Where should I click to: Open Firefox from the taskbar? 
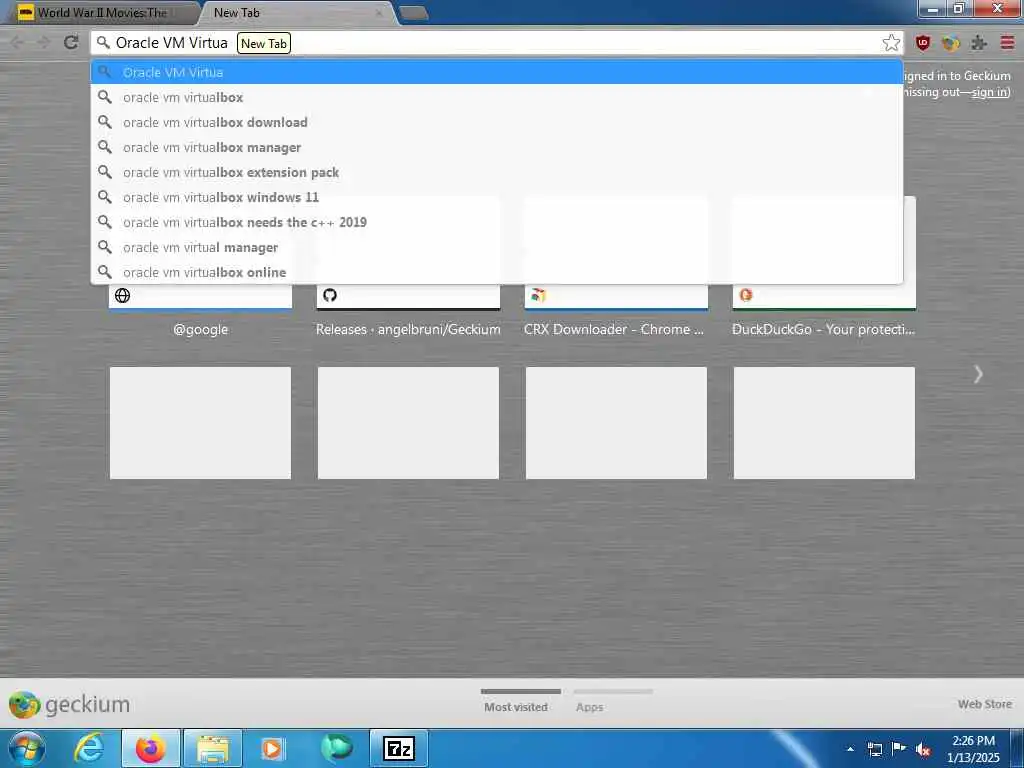click(x=151, y=748)
